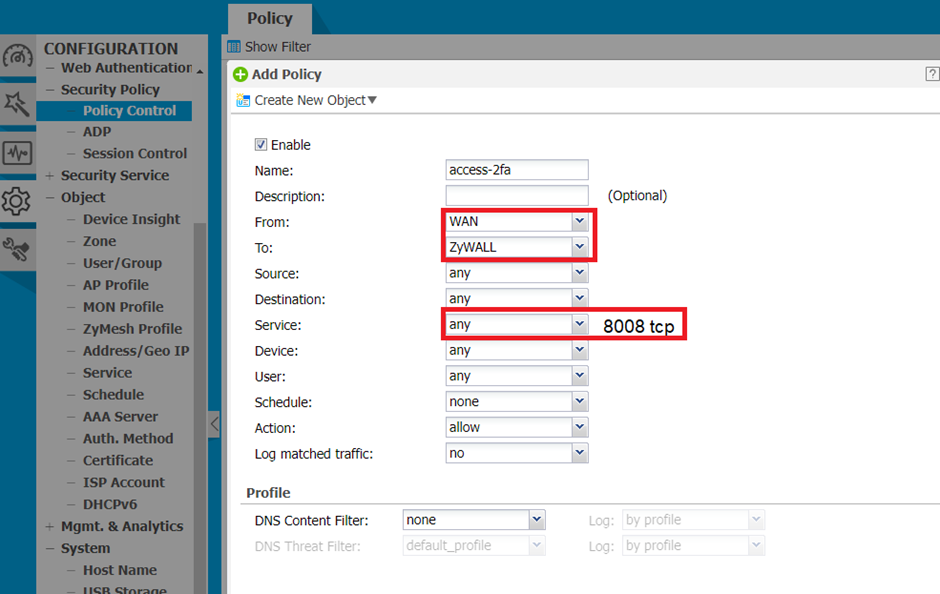This screenshot has height=594, width=940.
Task: Open the From zone dropdown
Action: point(578,222)
